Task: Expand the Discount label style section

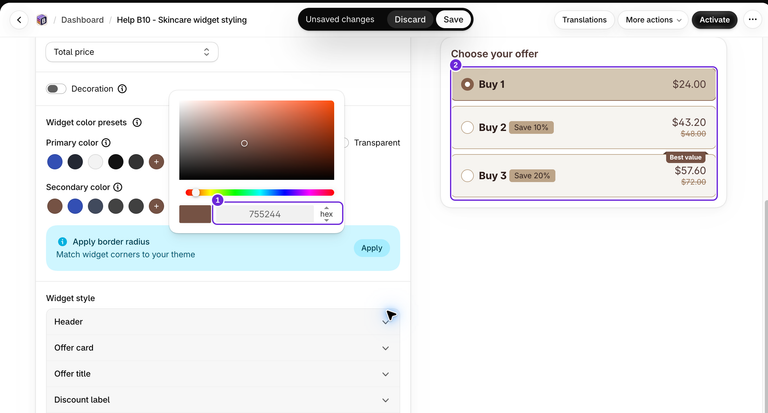Action: pyautogui.click(x=223, y=400)
